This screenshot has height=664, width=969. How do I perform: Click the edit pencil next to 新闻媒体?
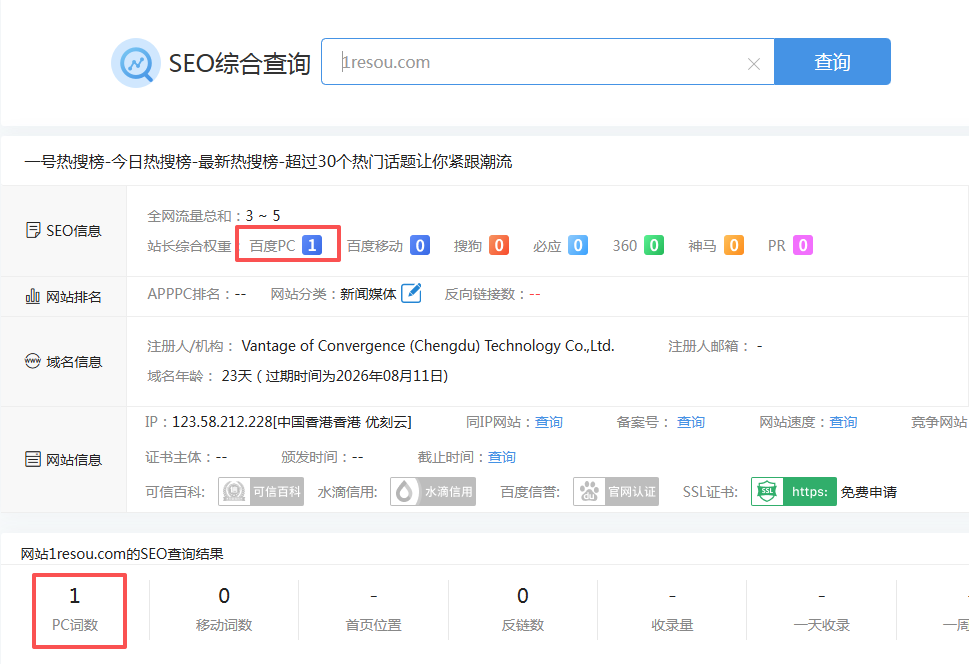[411, 295]
